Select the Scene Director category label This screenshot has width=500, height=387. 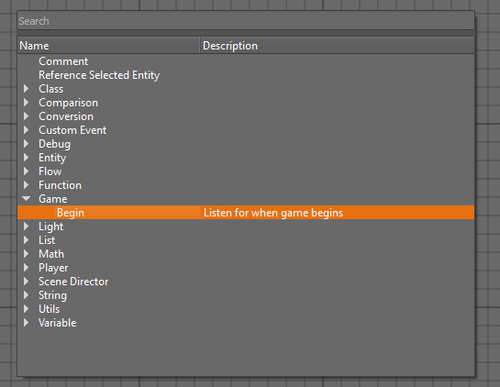click(x=73, y=282)
